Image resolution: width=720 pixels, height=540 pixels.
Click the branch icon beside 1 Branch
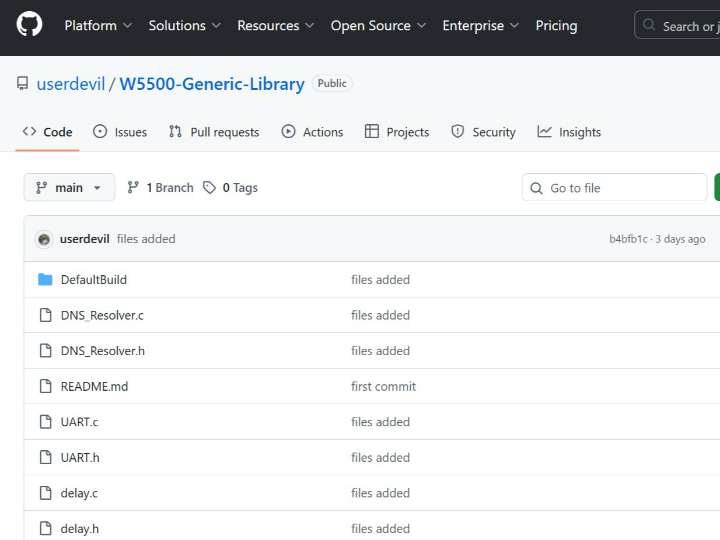coord(133,188)
